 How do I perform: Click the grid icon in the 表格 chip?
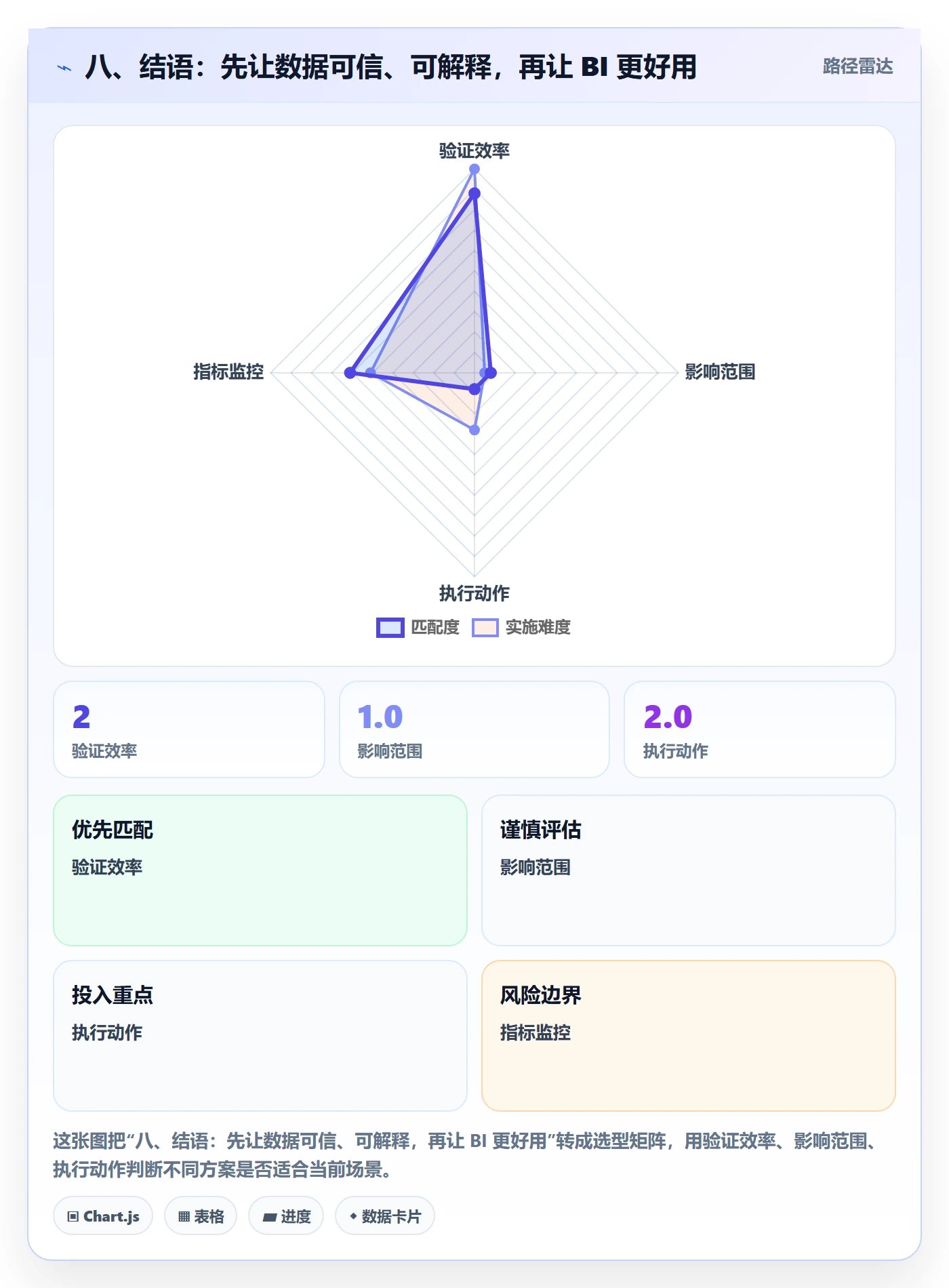pos(184,1217)
